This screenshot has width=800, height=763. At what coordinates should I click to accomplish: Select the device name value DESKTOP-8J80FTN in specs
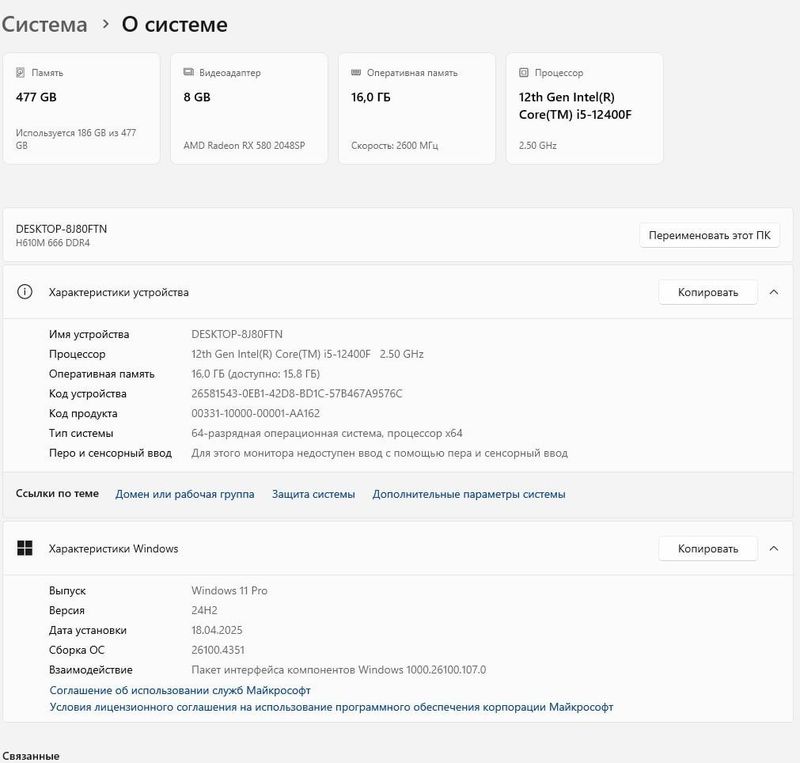(237, 334)
